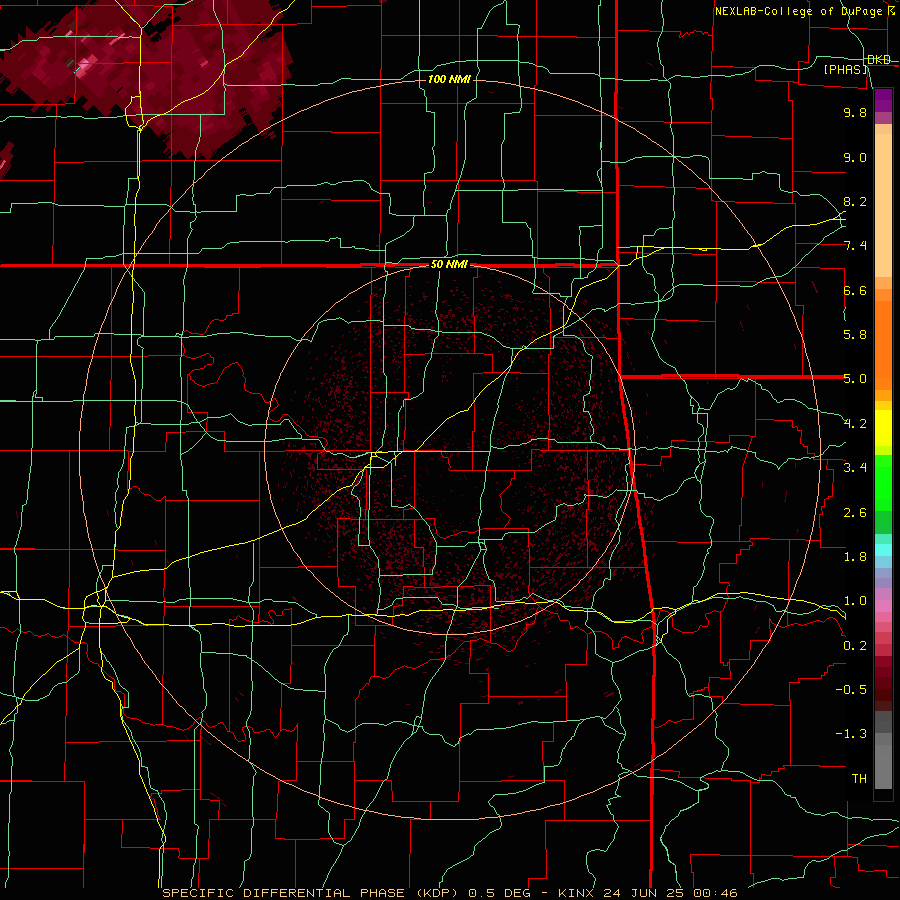Click the 5.0 value on the legend

[x=855, y=379]
